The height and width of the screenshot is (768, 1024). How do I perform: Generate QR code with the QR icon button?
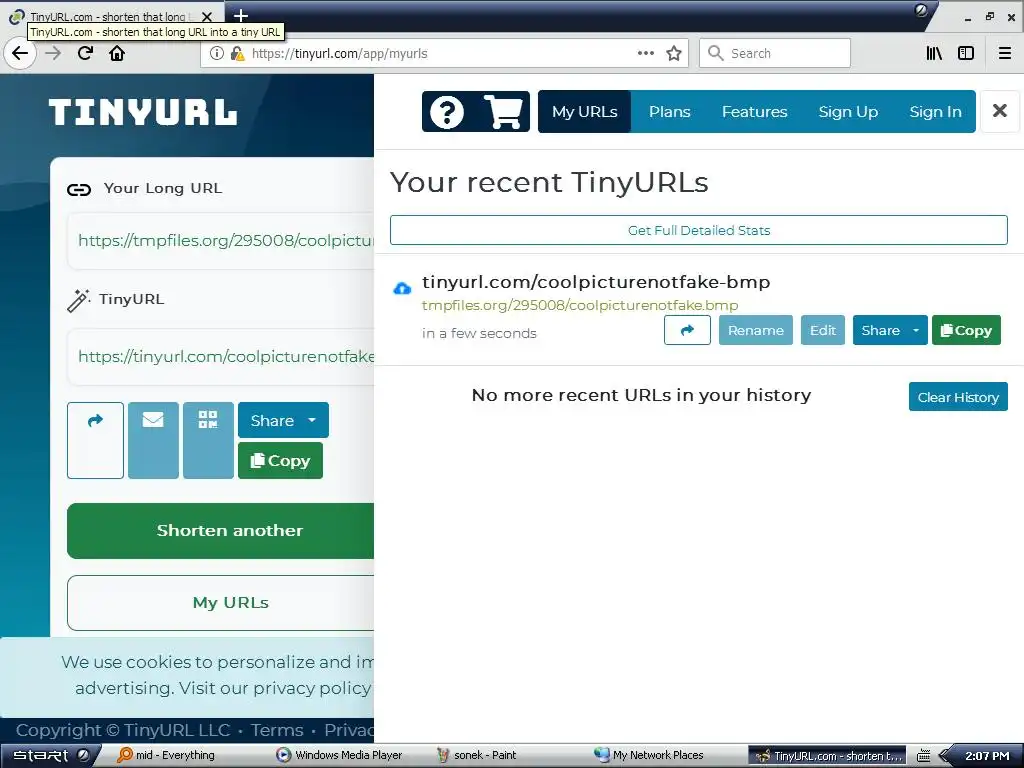208,440
